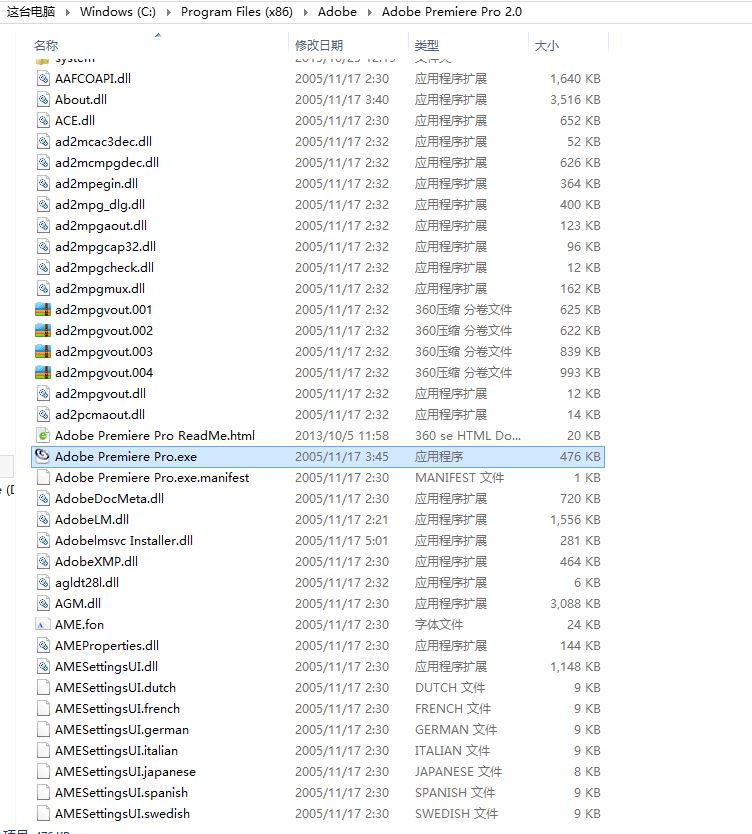Sort by the 大小 column header

click(547, 46)
